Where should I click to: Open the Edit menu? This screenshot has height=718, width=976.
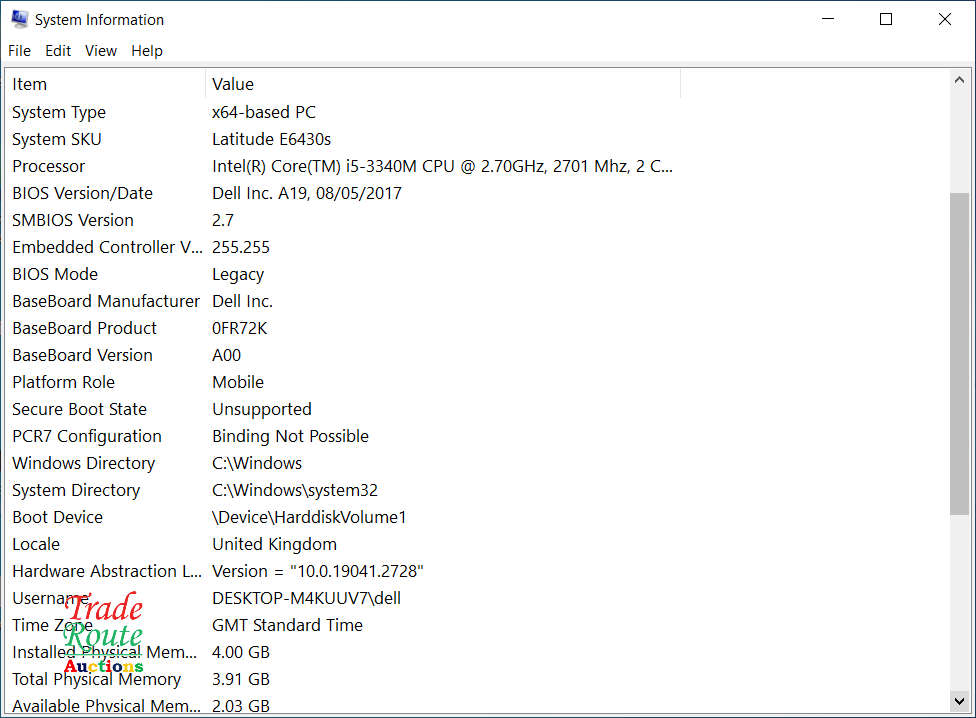pyautogui.click(x=58, y=51)
